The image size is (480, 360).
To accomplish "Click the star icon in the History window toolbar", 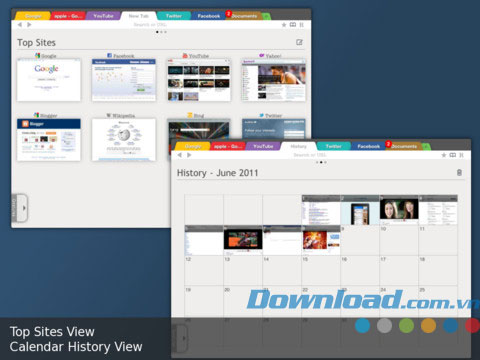I will point(444,155).
